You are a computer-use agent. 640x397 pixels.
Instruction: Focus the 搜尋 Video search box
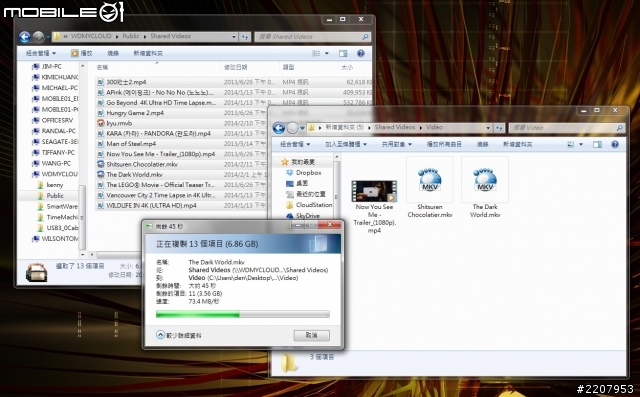click(x=567, y=128)
